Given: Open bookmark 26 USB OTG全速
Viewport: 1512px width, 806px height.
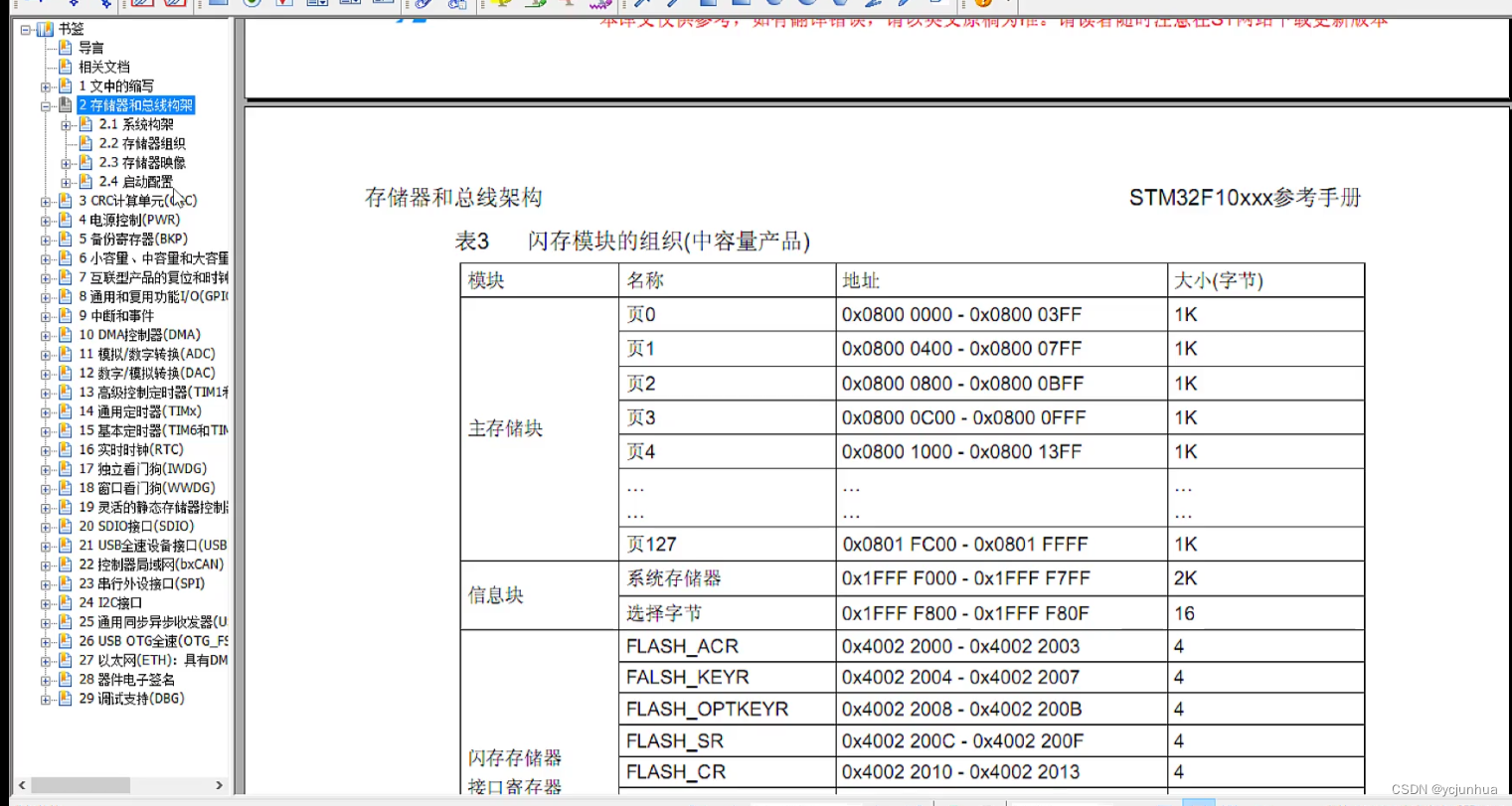Looking at the screenshot, I should point(154,641).
